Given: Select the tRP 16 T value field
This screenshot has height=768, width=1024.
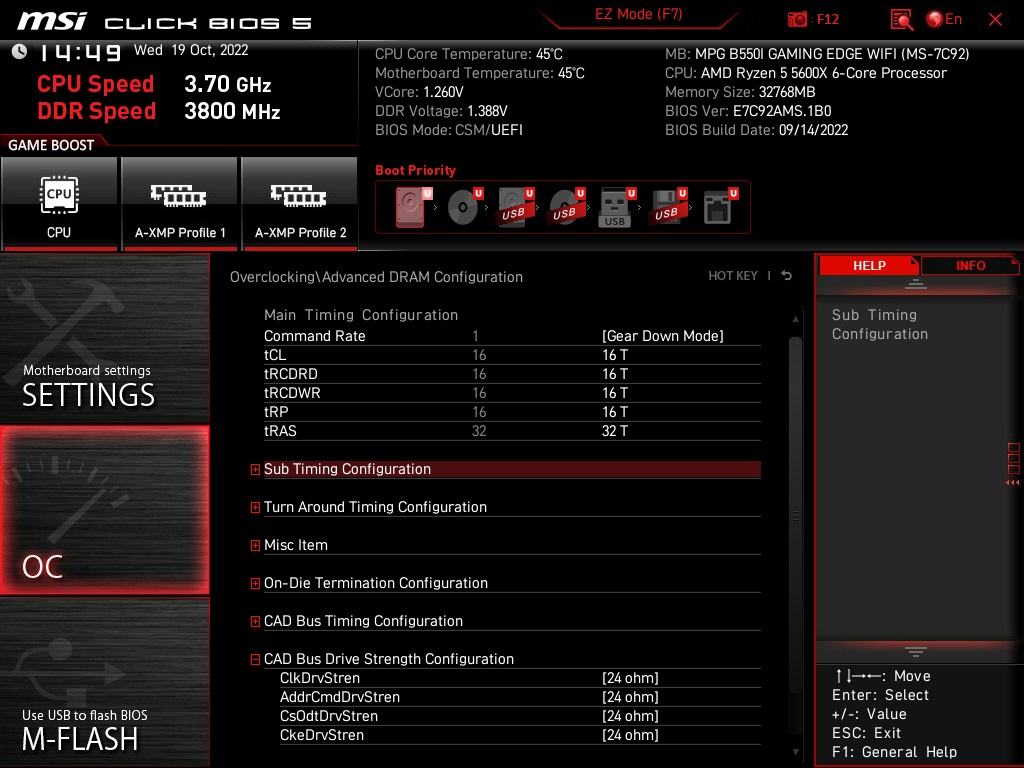Looking at the screenshot, I should point(615,411).
